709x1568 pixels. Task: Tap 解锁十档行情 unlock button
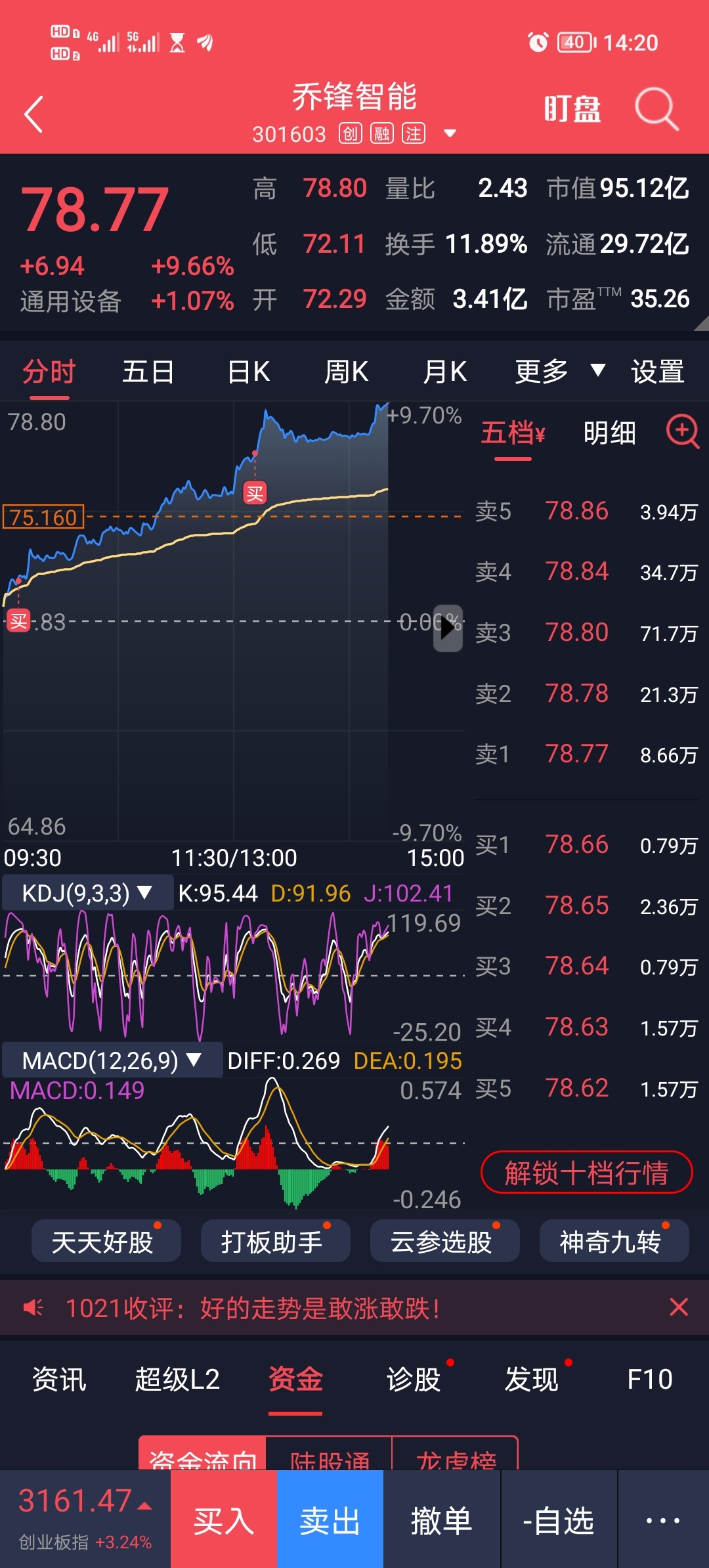coord(587,1173)
